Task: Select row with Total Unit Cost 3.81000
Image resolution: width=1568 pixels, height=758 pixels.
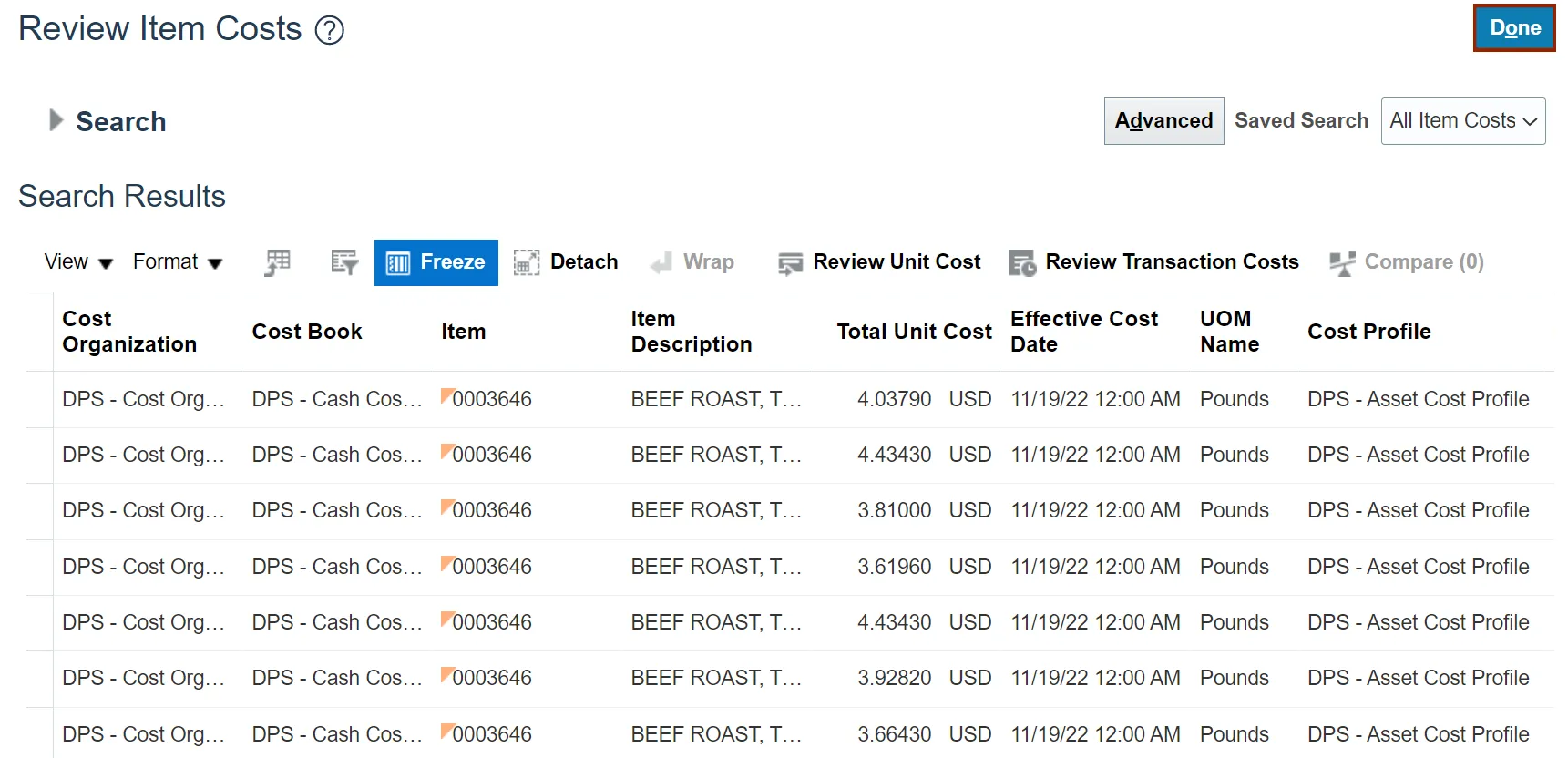Action: pyautogui.click(x=894, y=511)
